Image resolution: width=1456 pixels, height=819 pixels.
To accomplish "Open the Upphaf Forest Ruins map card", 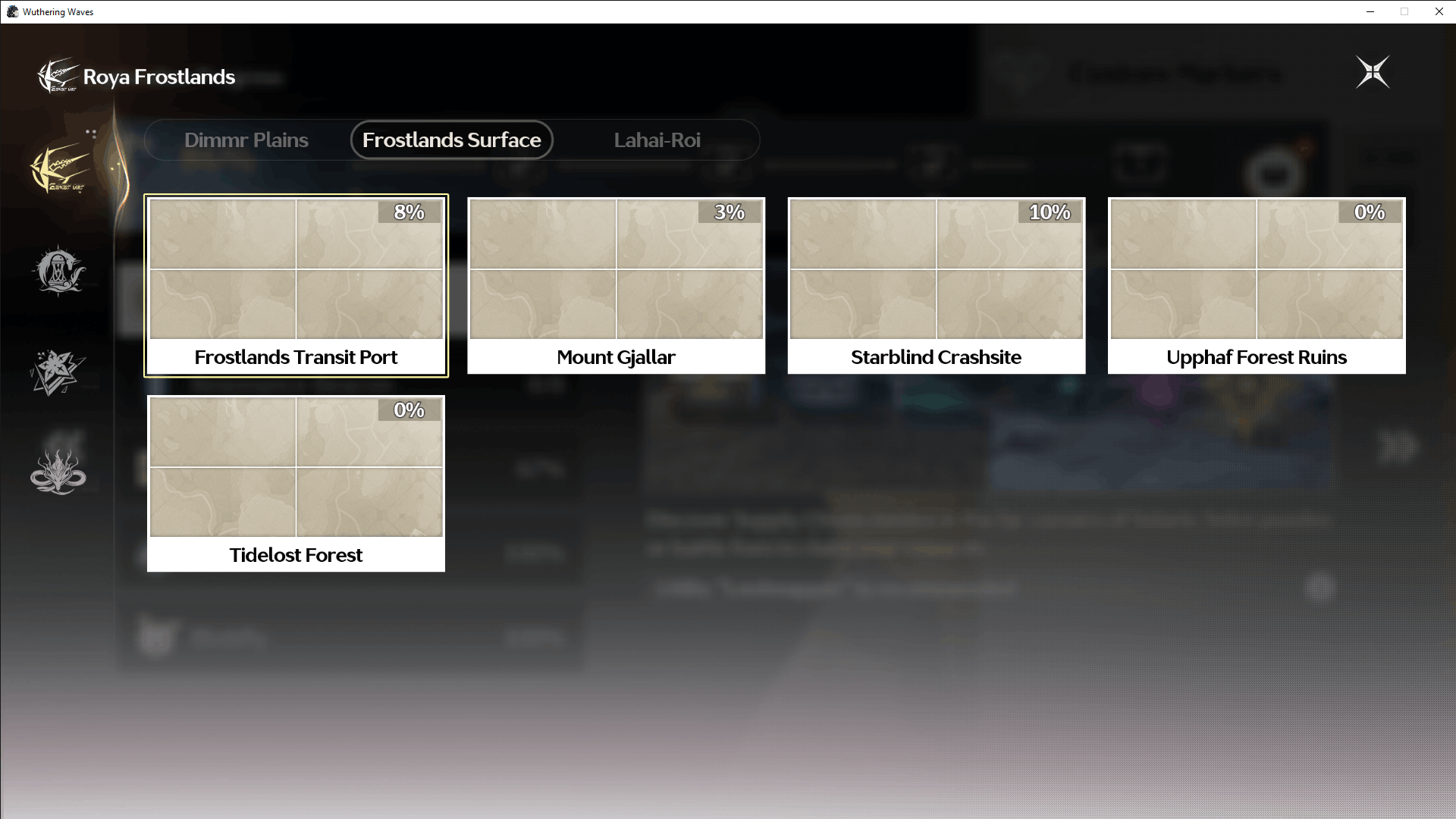I will pos(1257,285).
